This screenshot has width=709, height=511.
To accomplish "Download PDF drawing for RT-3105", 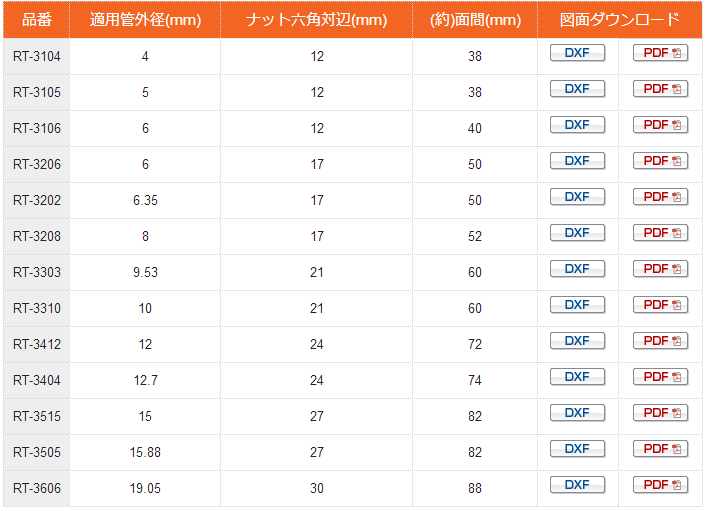I will 661,89.
